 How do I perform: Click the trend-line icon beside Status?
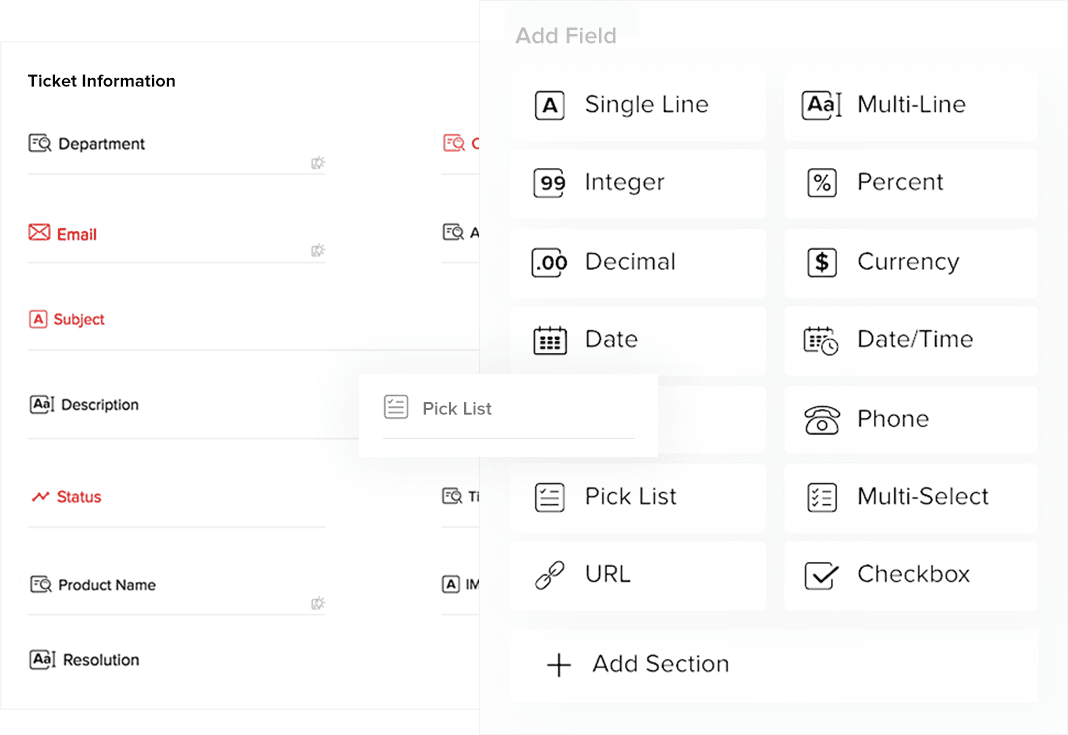(40, 496)
